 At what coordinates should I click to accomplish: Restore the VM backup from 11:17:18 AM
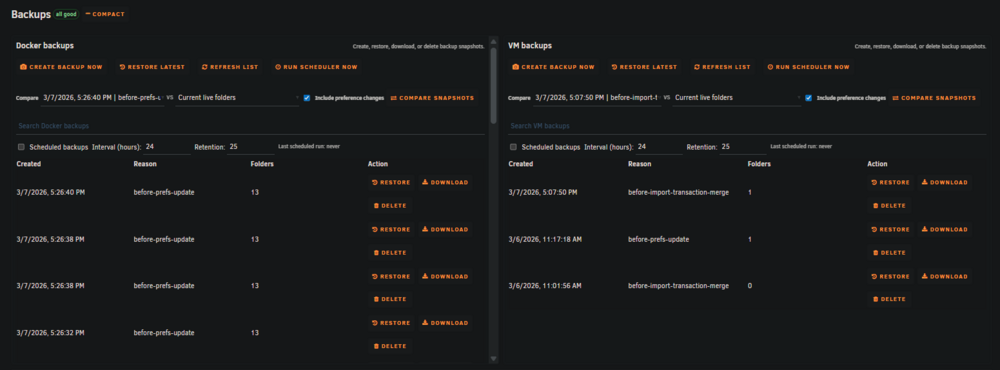coord(890,230)
